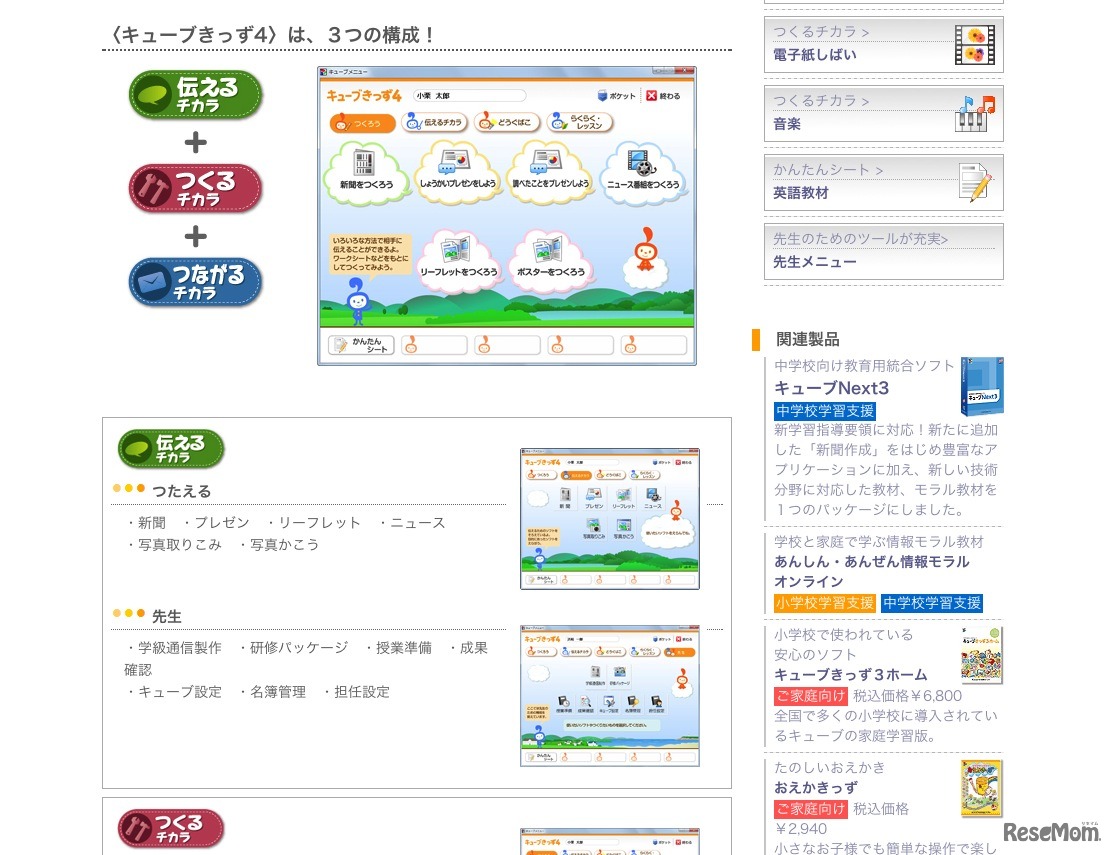The width and height of the screenshot is (1114, 855).
Task: Click the red つくるチカラ badge at page bottom
Action: pyautogui.click(x=171, y=828)
